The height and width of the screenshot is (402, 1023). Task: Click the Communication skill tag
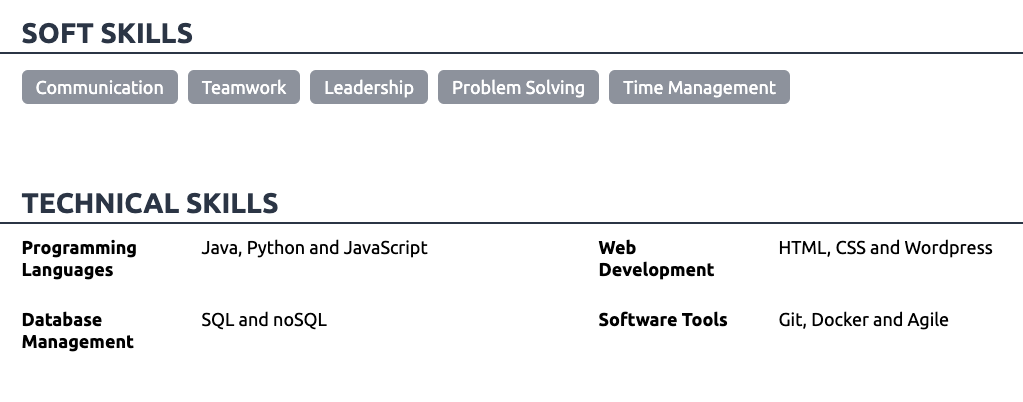point(99,87)
